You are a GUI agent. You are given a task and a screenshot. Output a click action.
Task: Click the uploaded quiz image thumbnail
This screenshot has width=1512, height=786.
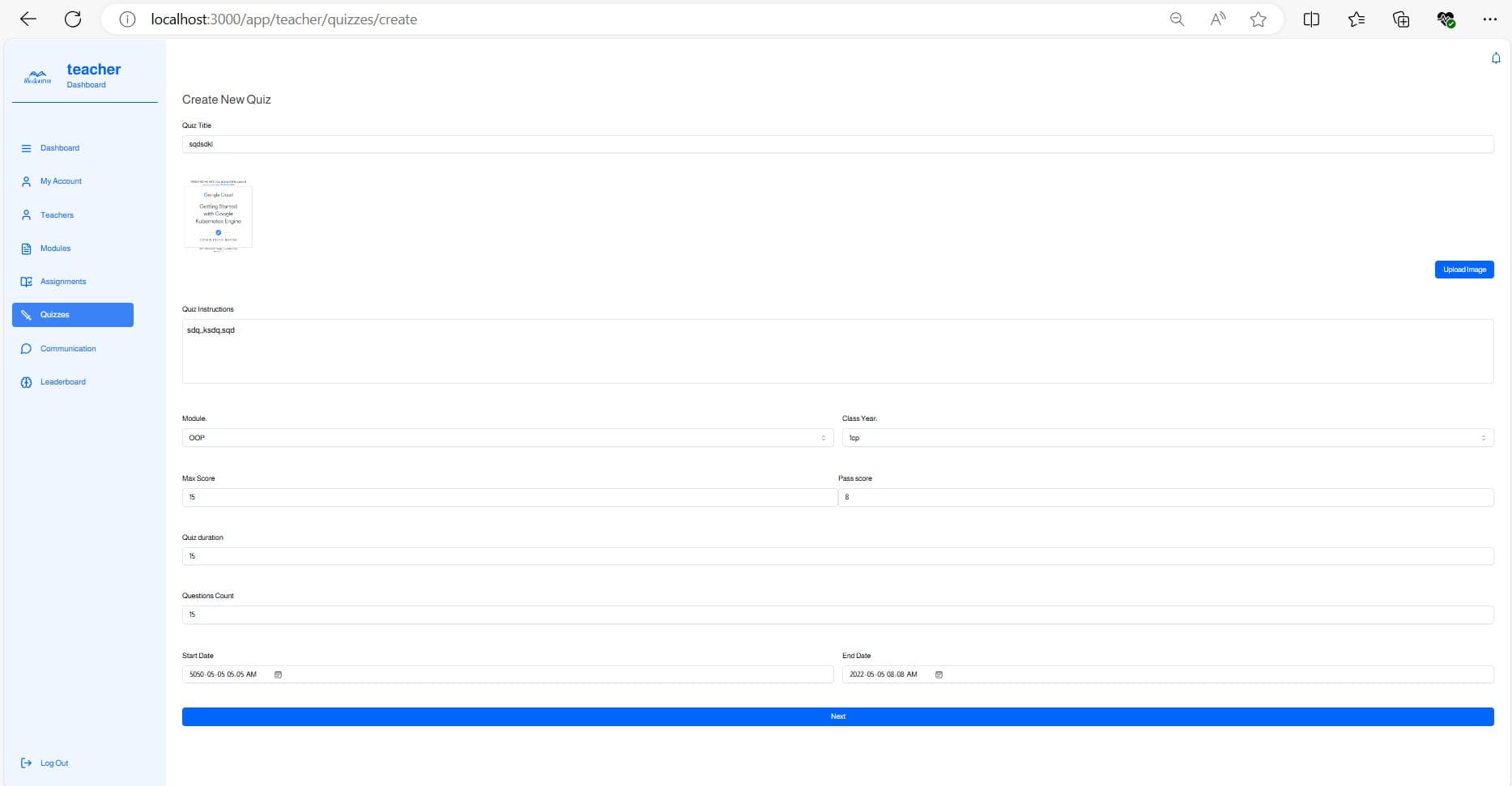[x=218, y=215]
